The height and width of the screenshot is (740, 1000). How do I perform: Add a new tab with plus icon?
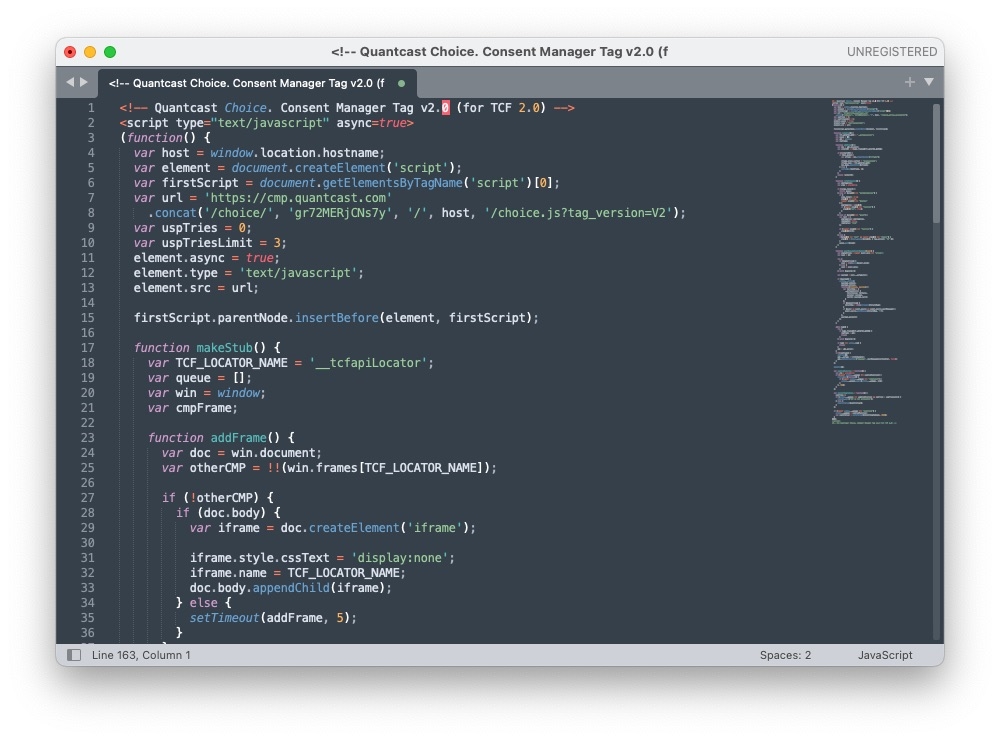pyautogui.click(x=909, y=82)
